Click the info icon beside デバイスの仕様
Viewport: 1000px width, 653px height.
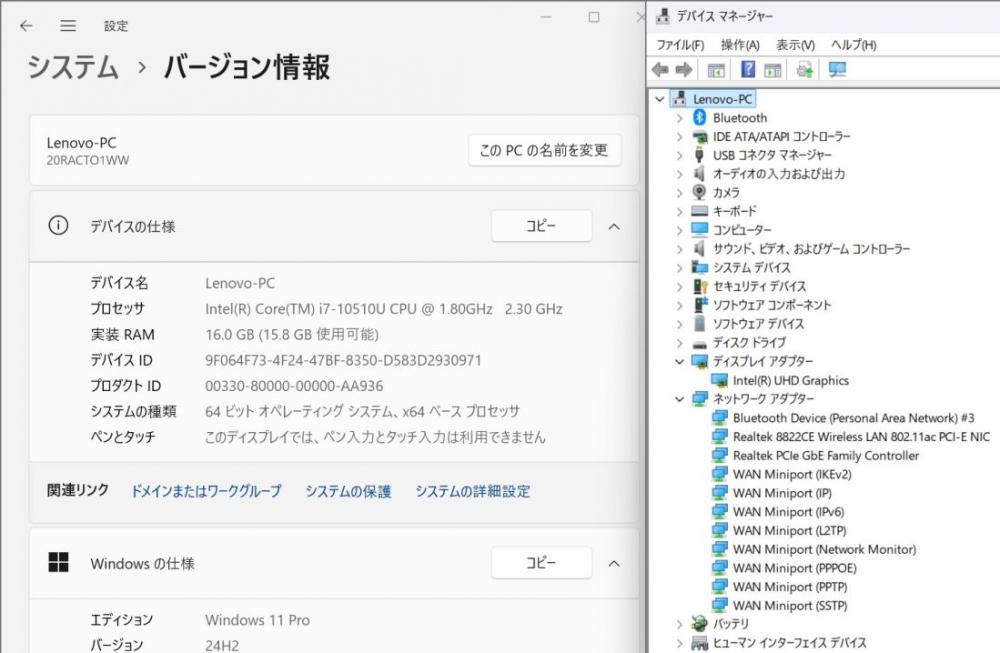point(58,225)
